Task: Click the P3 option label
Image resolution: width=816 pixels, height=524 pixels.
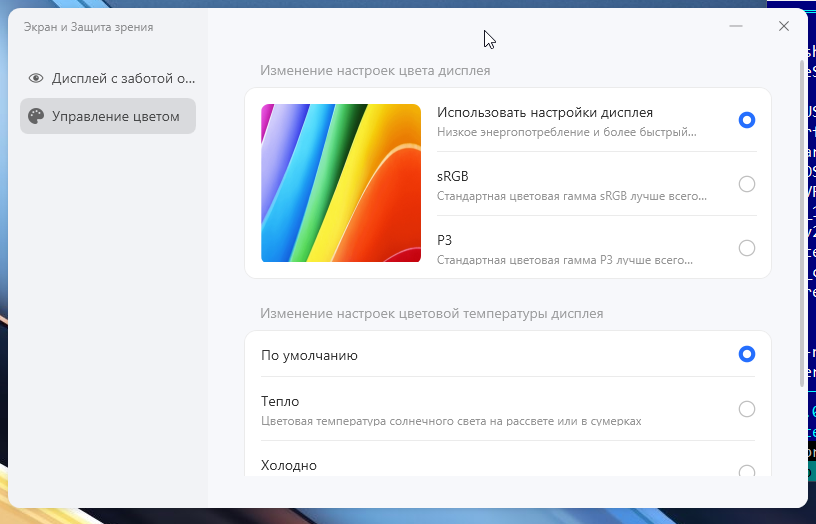Action: (x=444, y=240)
